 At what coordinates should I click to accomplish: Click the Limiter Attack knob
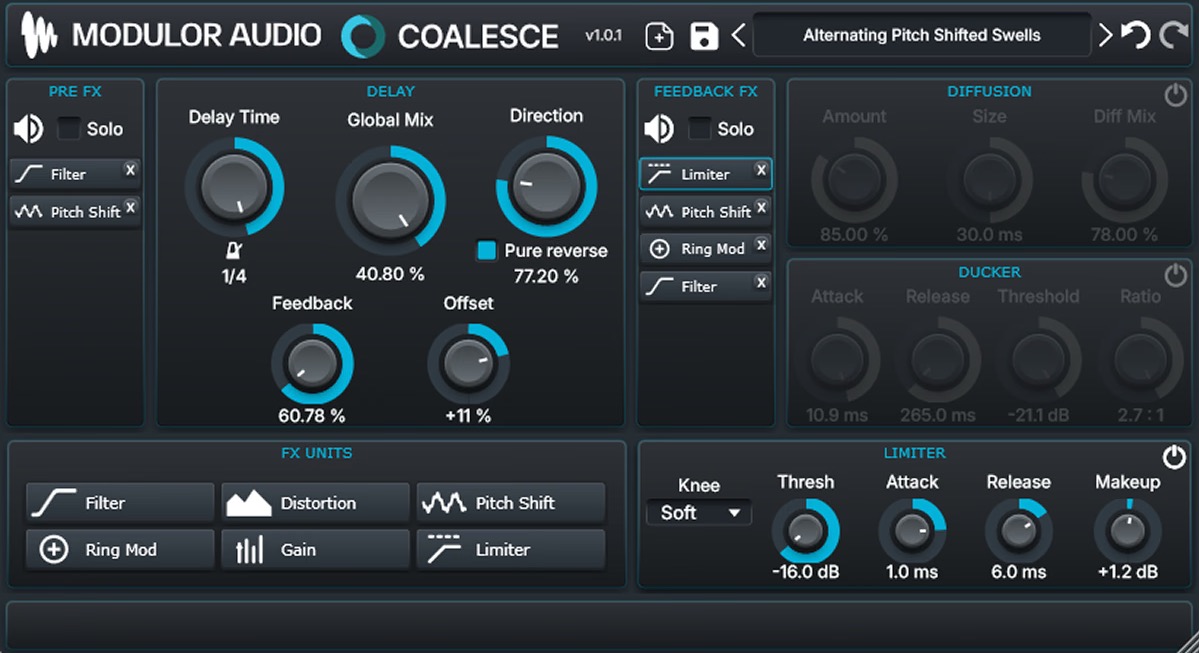pyautogui.click(x=911, y=531)
